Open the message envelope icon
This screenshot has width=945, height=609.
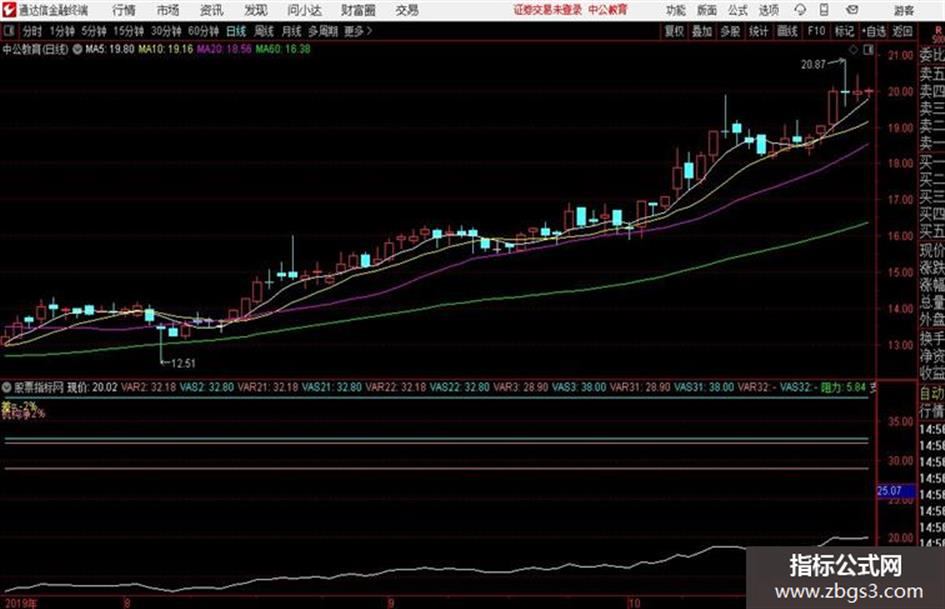pyautogui.click(x=852, y=10)
